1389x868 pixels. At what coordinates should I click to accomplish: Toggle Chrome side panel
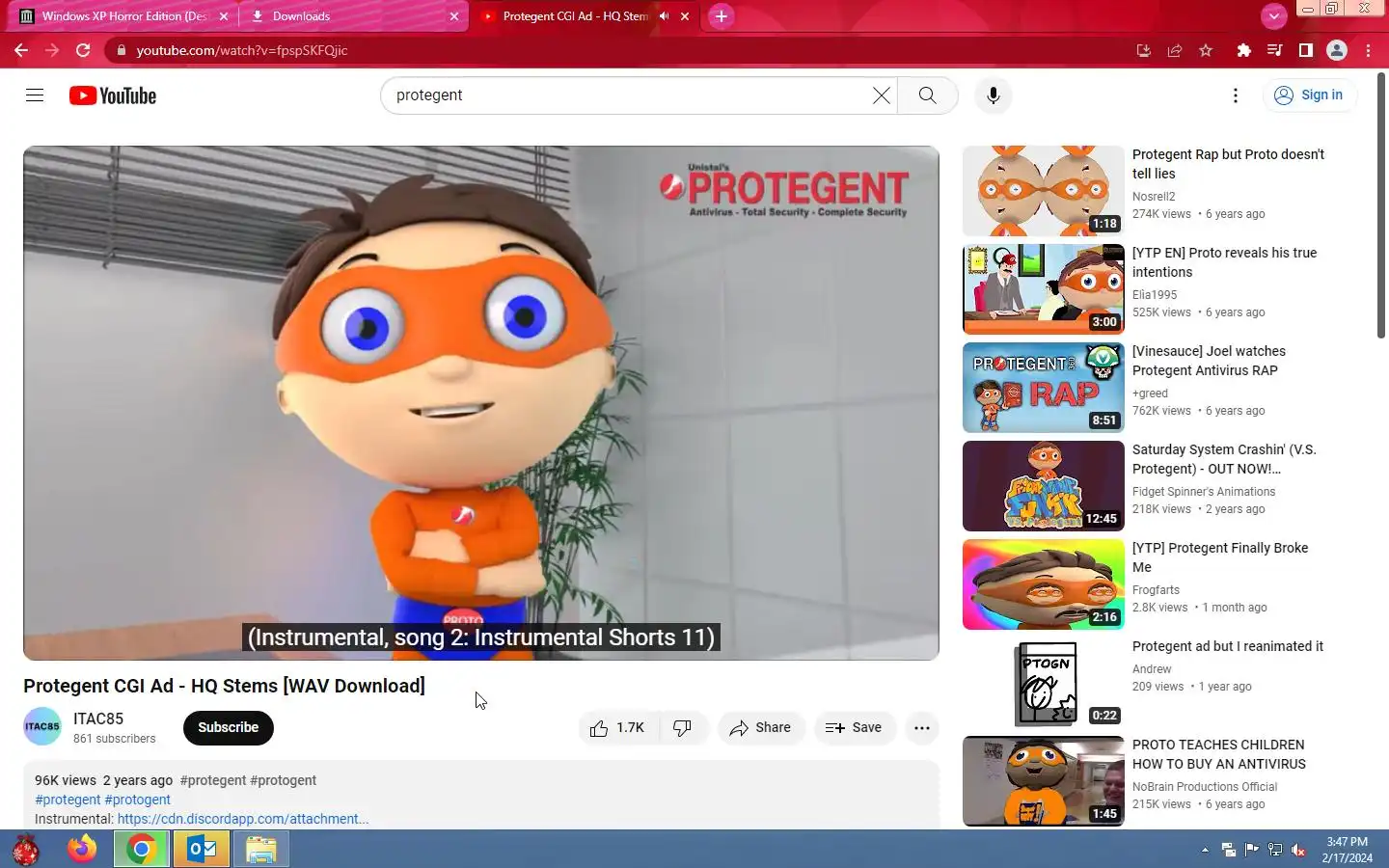1306,50
